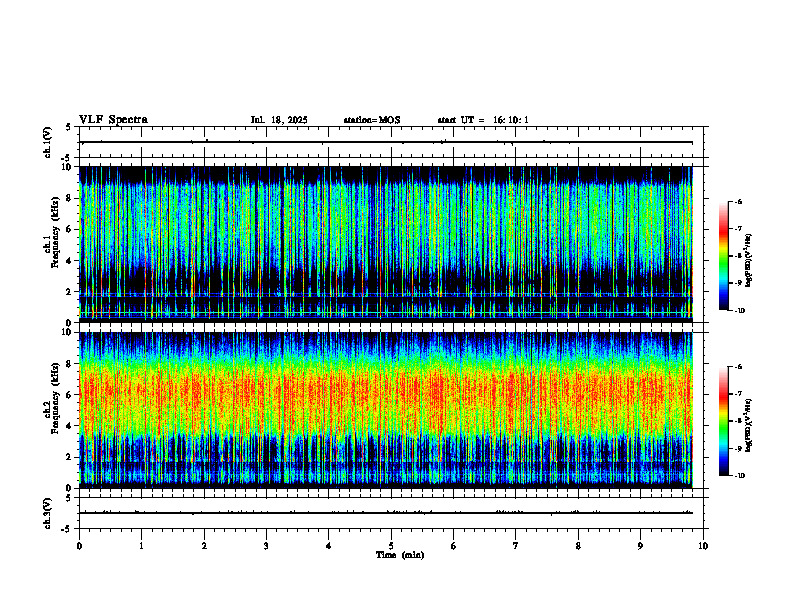Click the "9" tick label on the time axis
The height and width of the screenshot is (612, 792).
[x=640, y=546]
